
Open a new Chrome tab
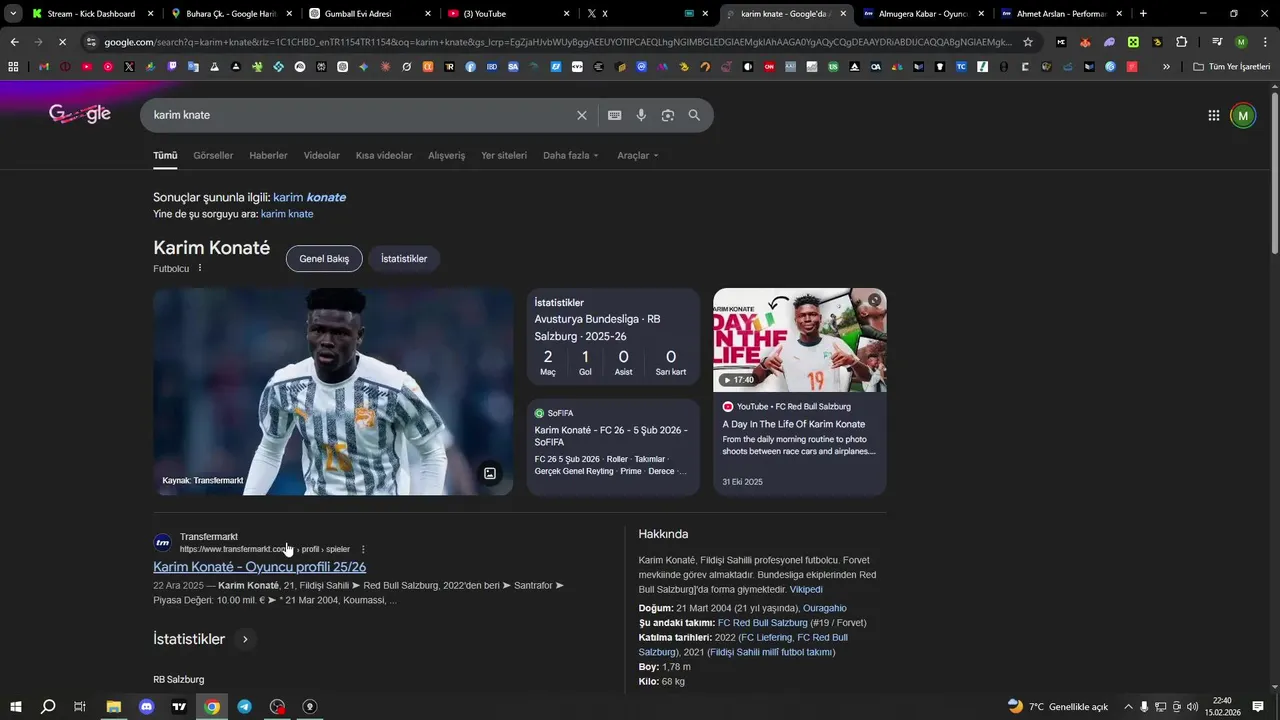[x=1143, y=14]
